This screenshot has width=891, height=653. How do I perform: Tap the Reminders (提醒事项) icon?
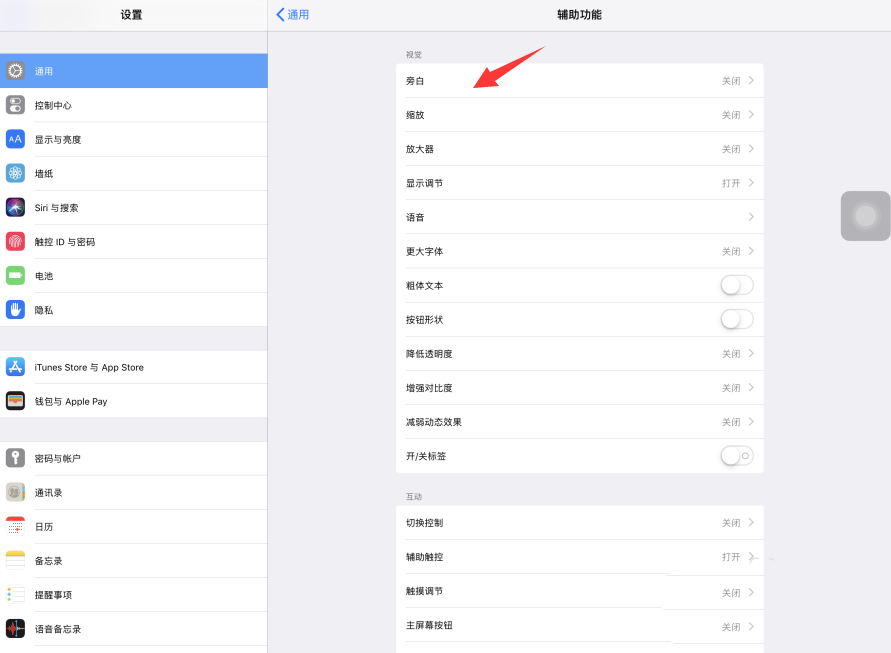pos(15,594)
